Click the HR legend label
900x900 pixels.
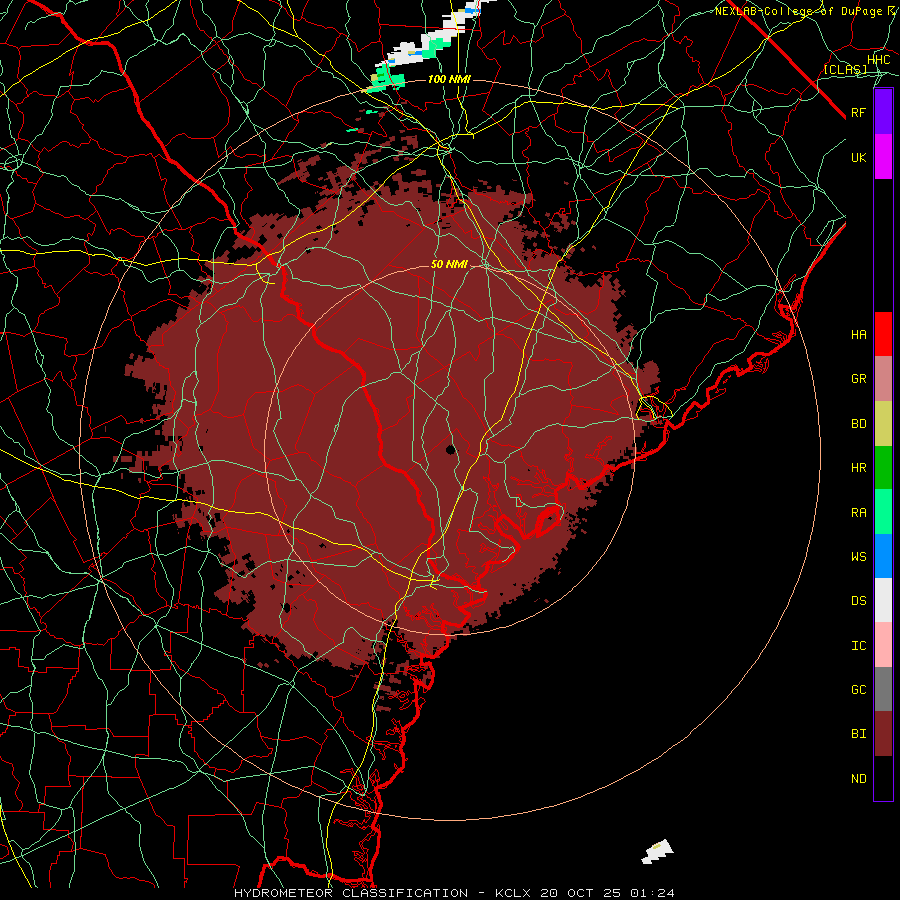(859, 468)
